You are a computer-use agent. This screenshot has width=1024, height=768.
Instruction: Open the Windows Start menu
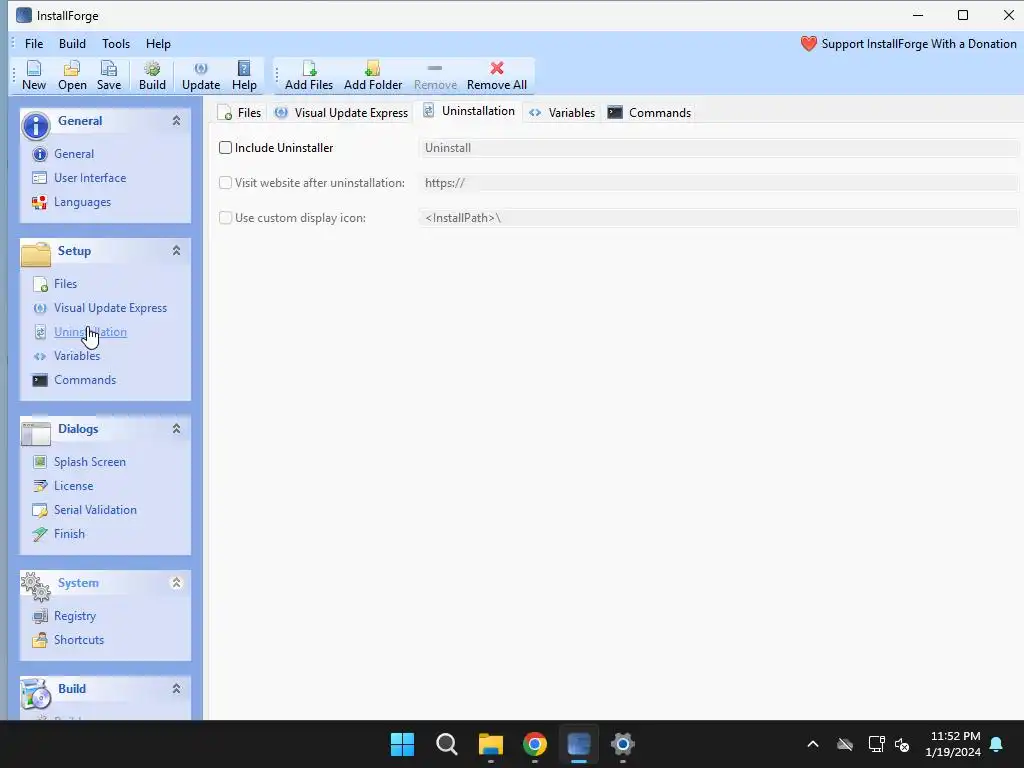click(402, 744)
